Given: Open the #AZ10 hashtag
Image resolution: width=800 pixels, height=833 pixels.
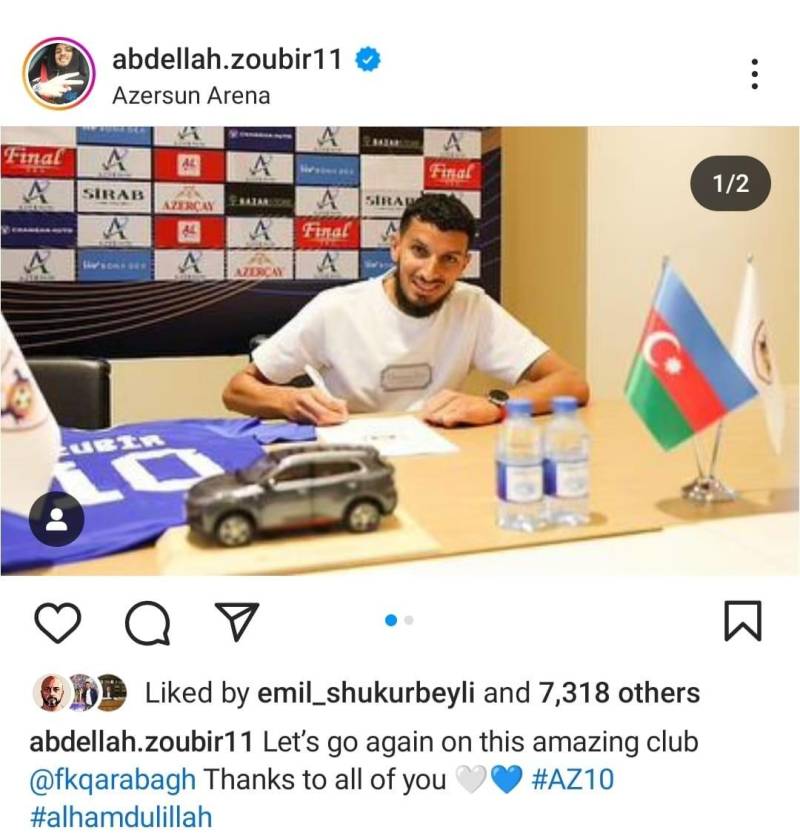Looking at the screenshot, I should pyautogui.click(x=573, y=780).
